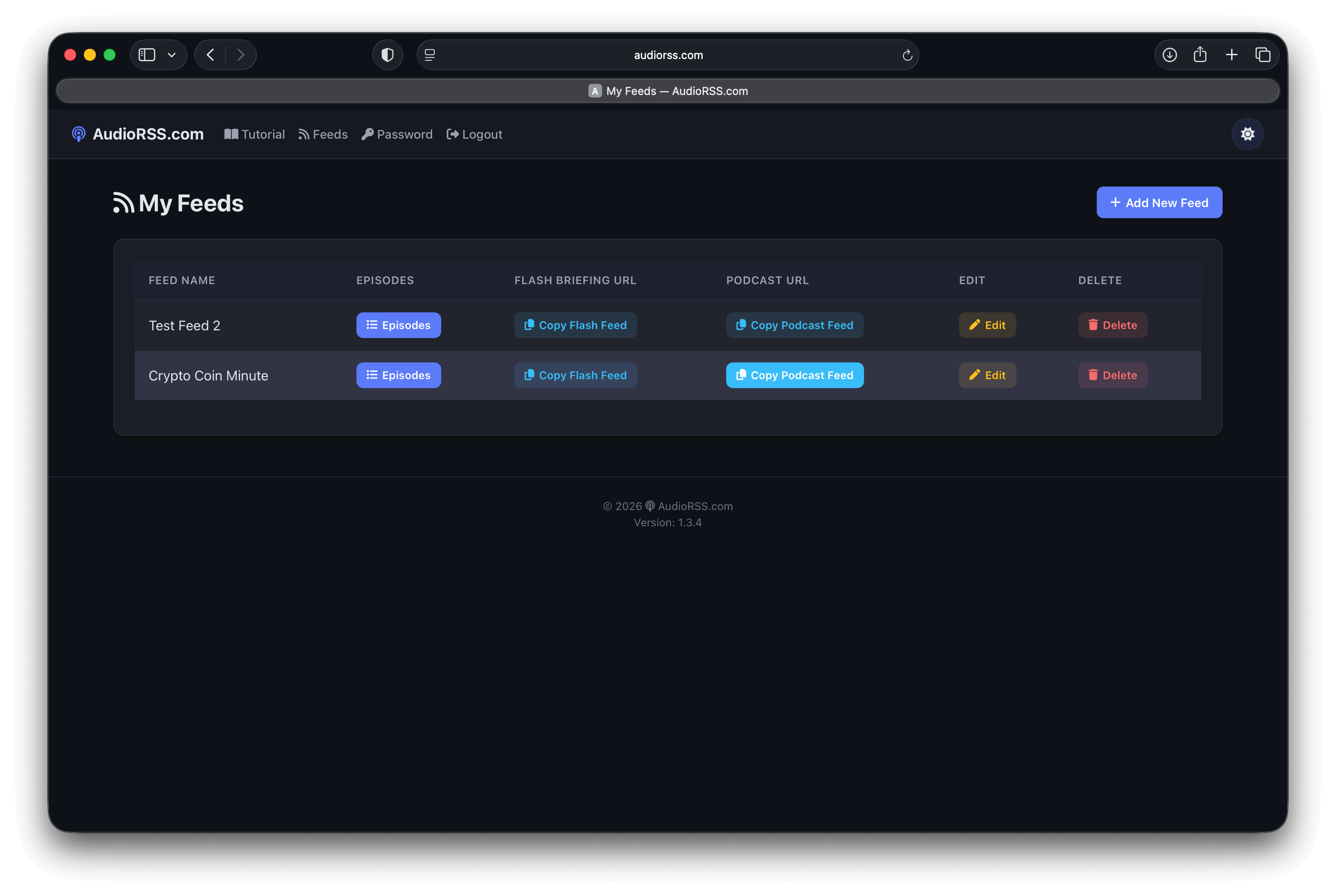
Task: Expand the sidebar options chevron
Action: pos(172,54)
